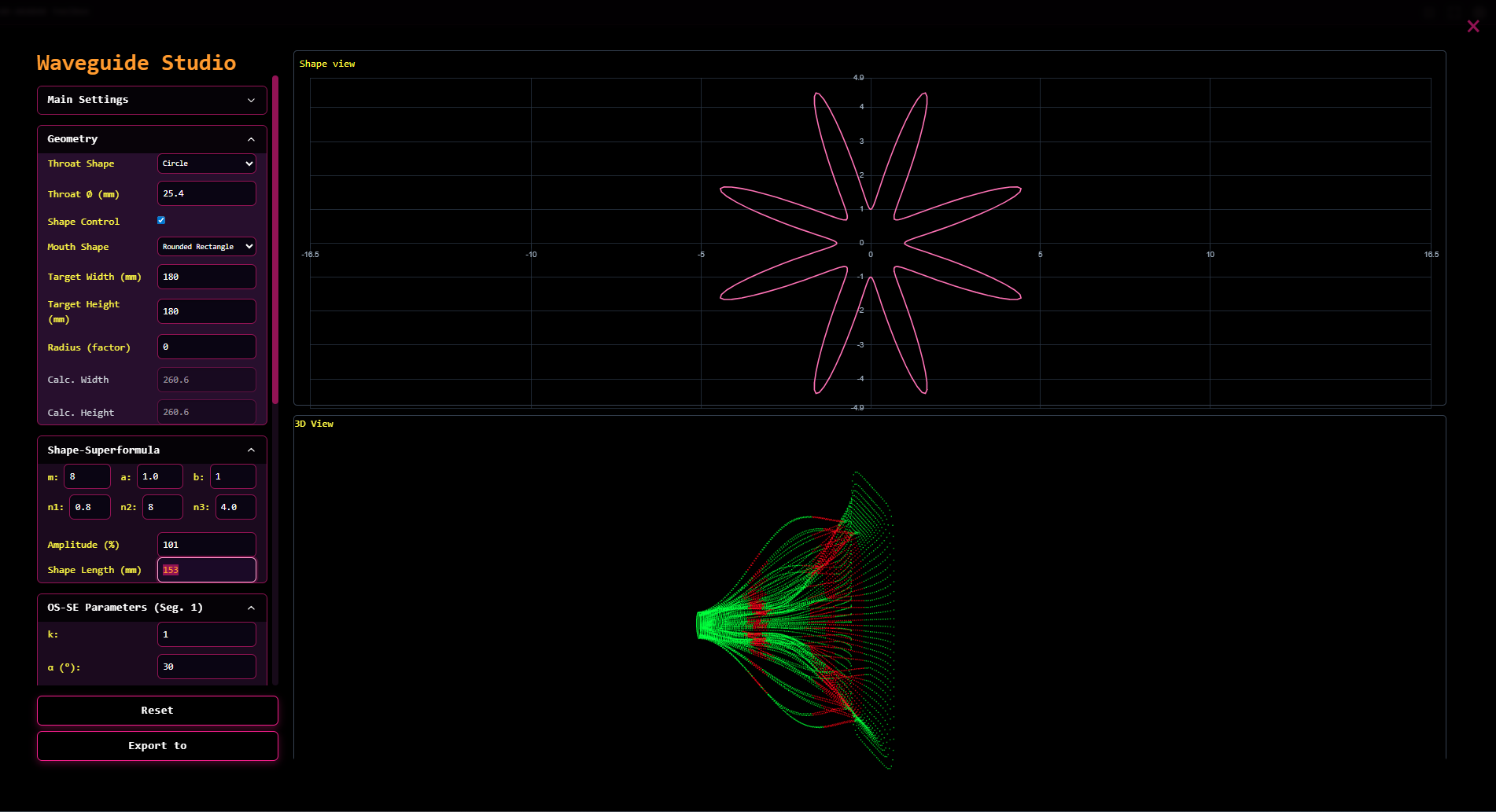Click the n1 value field
This screenshot has height=812, width=1496.
click(90, 507)
